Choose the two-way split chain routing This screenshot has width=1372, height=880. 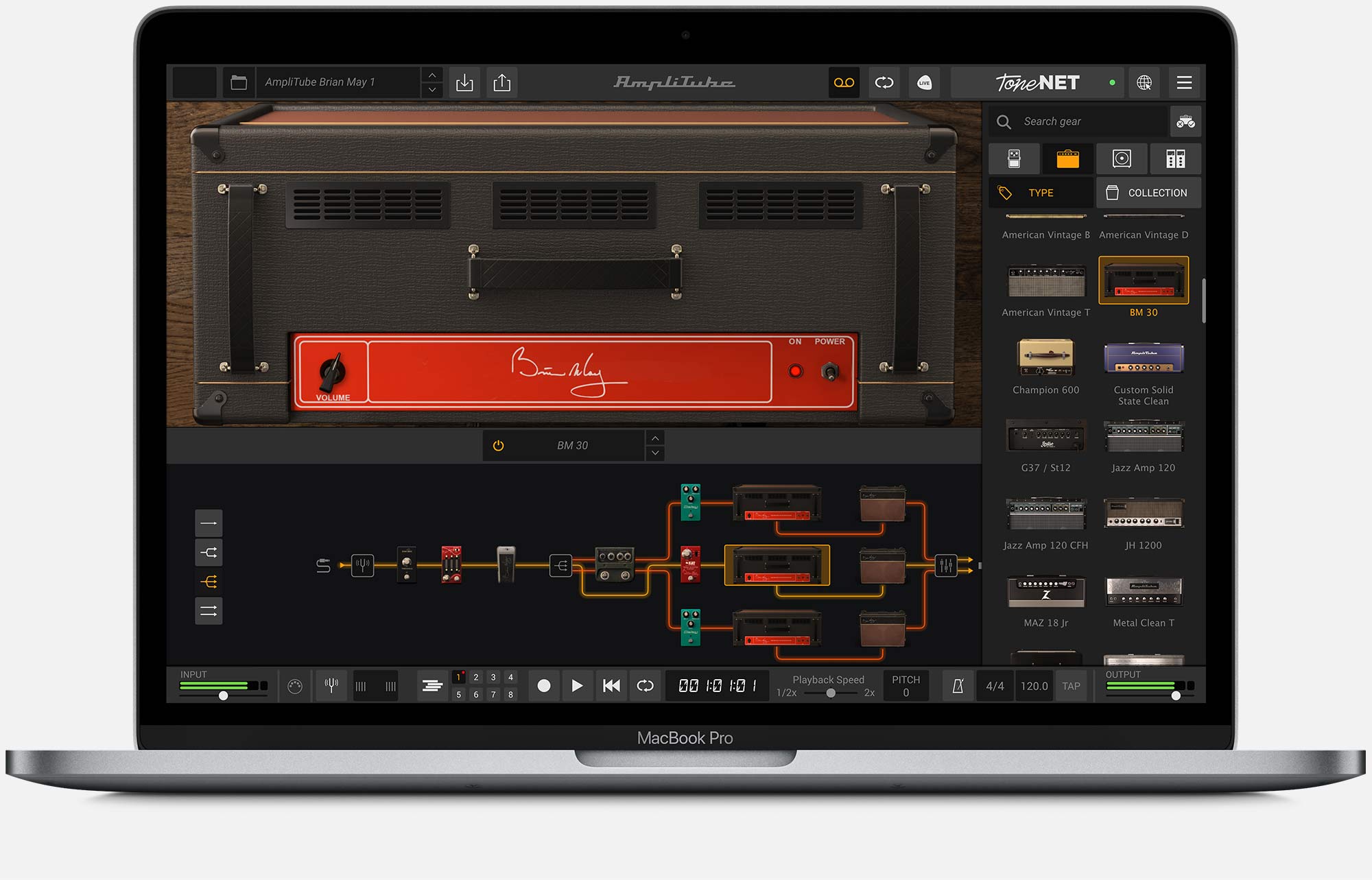[x=209, y=553]
